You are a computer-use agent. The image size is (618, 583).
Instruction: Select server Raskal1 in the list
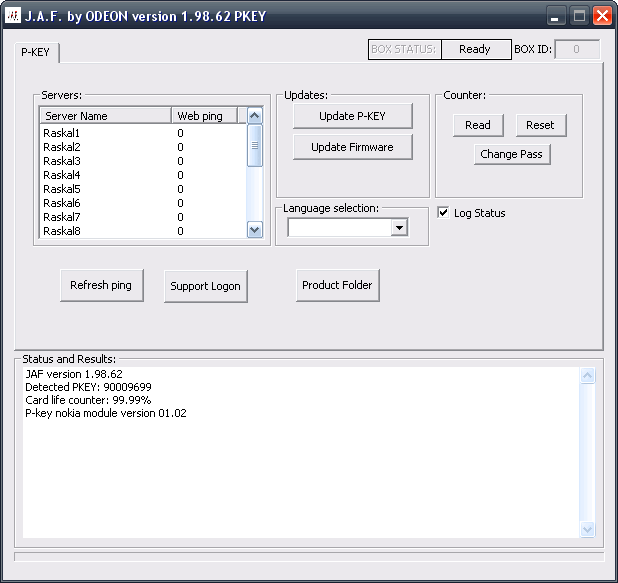pyautogui.click(x=143, y=133)
